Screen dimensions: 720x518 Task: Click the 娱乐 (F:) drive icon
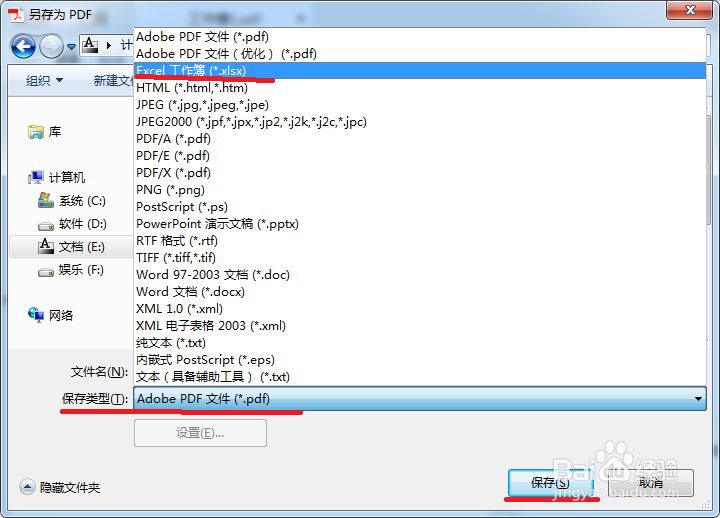coord(45,272)
